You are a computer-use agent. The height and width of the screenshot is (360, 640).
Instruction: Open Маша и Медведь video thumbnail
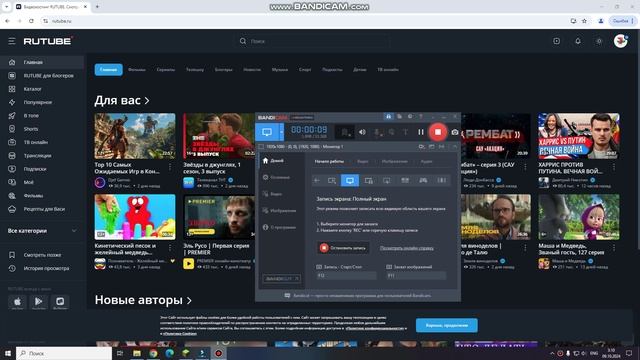[578, 217]
